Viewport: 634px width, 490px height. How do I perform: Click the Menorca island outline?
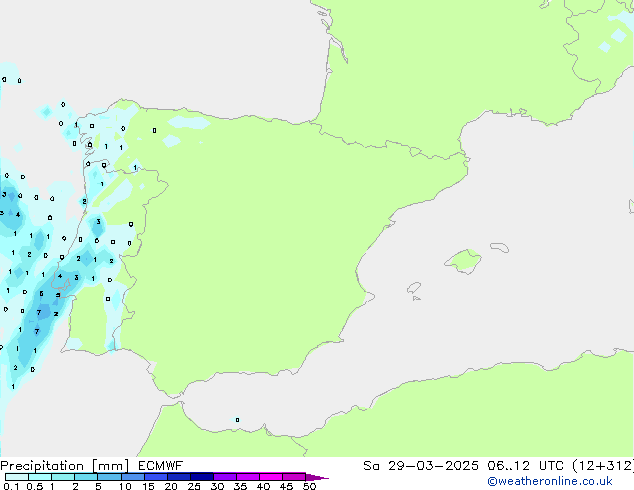click(x=499, y=247)
